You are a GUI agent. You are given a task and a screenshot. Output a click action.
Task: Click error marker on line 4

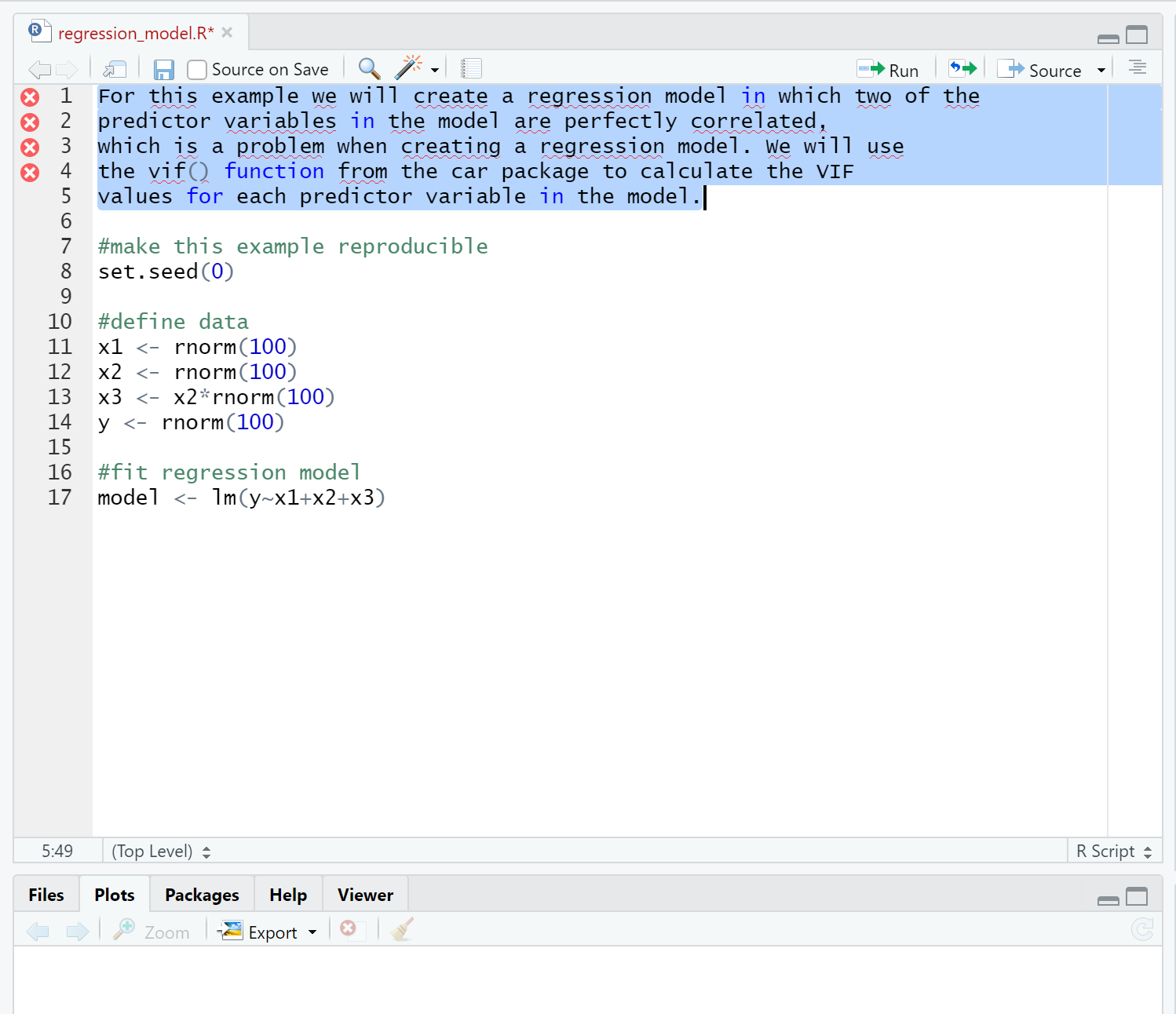30,173
